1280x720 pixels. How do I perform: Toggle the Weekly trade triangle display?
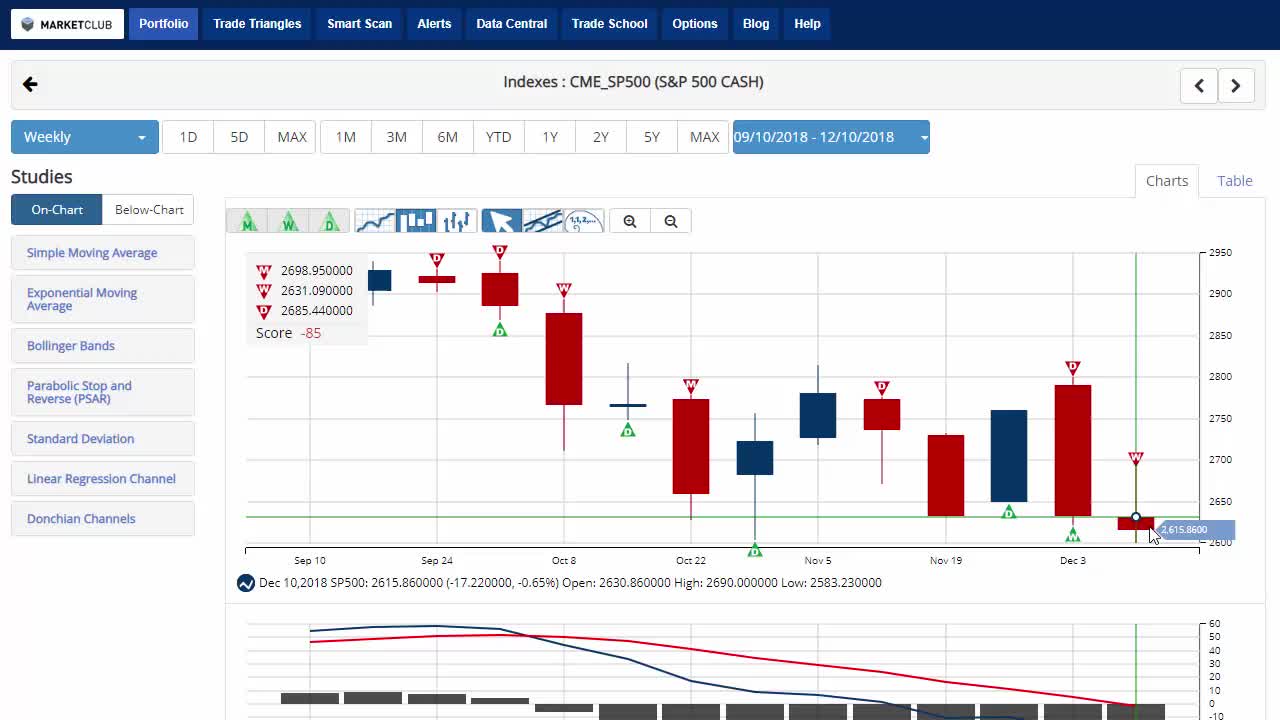click(289, 221)
